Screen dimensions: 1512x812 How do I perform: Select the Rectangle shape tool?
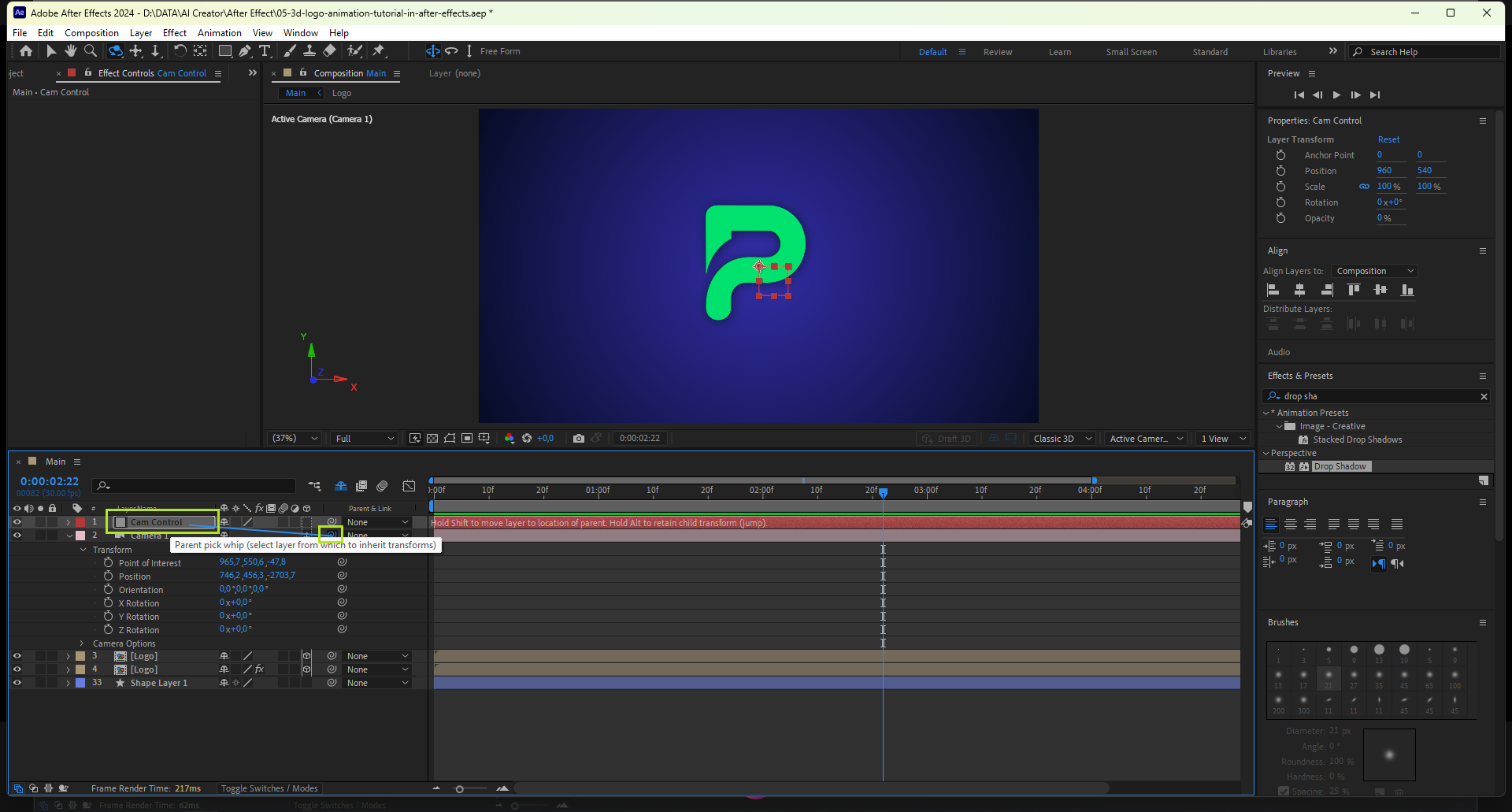pyautogui.click(x=224, y=51)
